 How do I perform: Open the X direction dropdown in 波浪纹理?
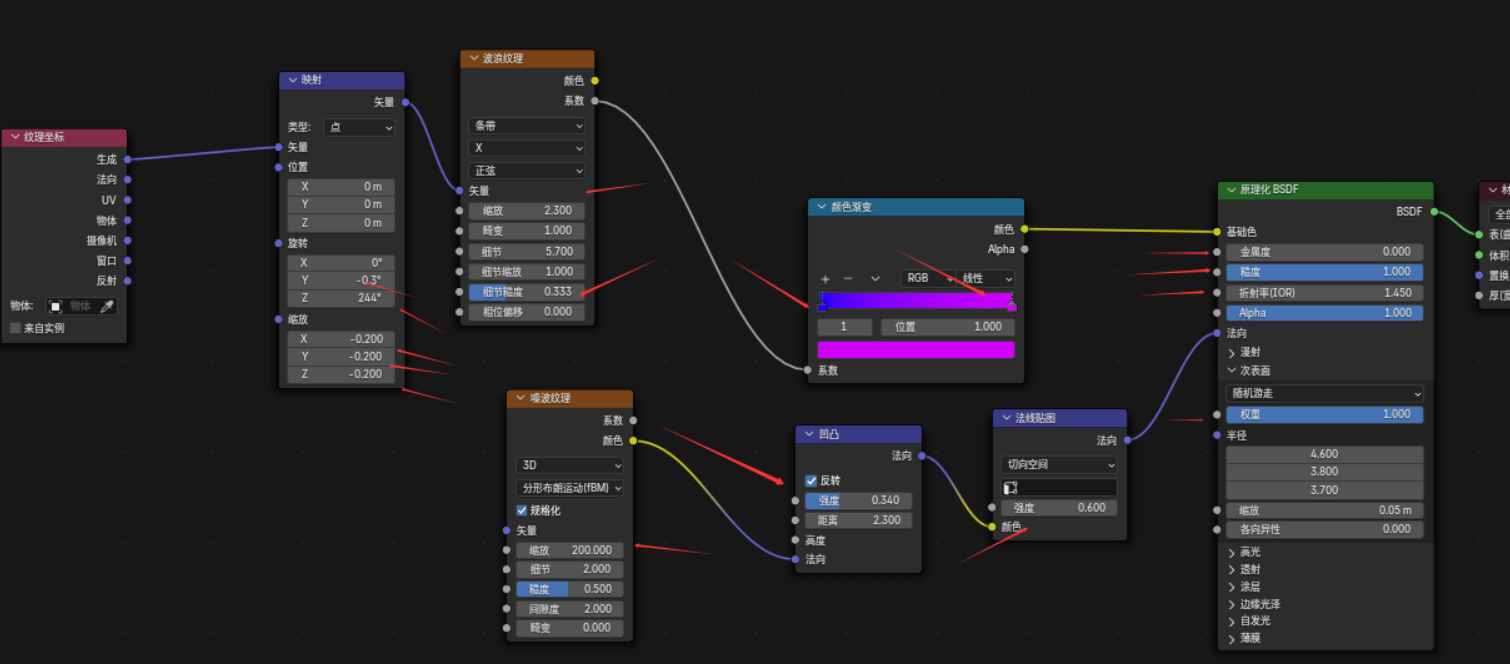coord(526,148)
